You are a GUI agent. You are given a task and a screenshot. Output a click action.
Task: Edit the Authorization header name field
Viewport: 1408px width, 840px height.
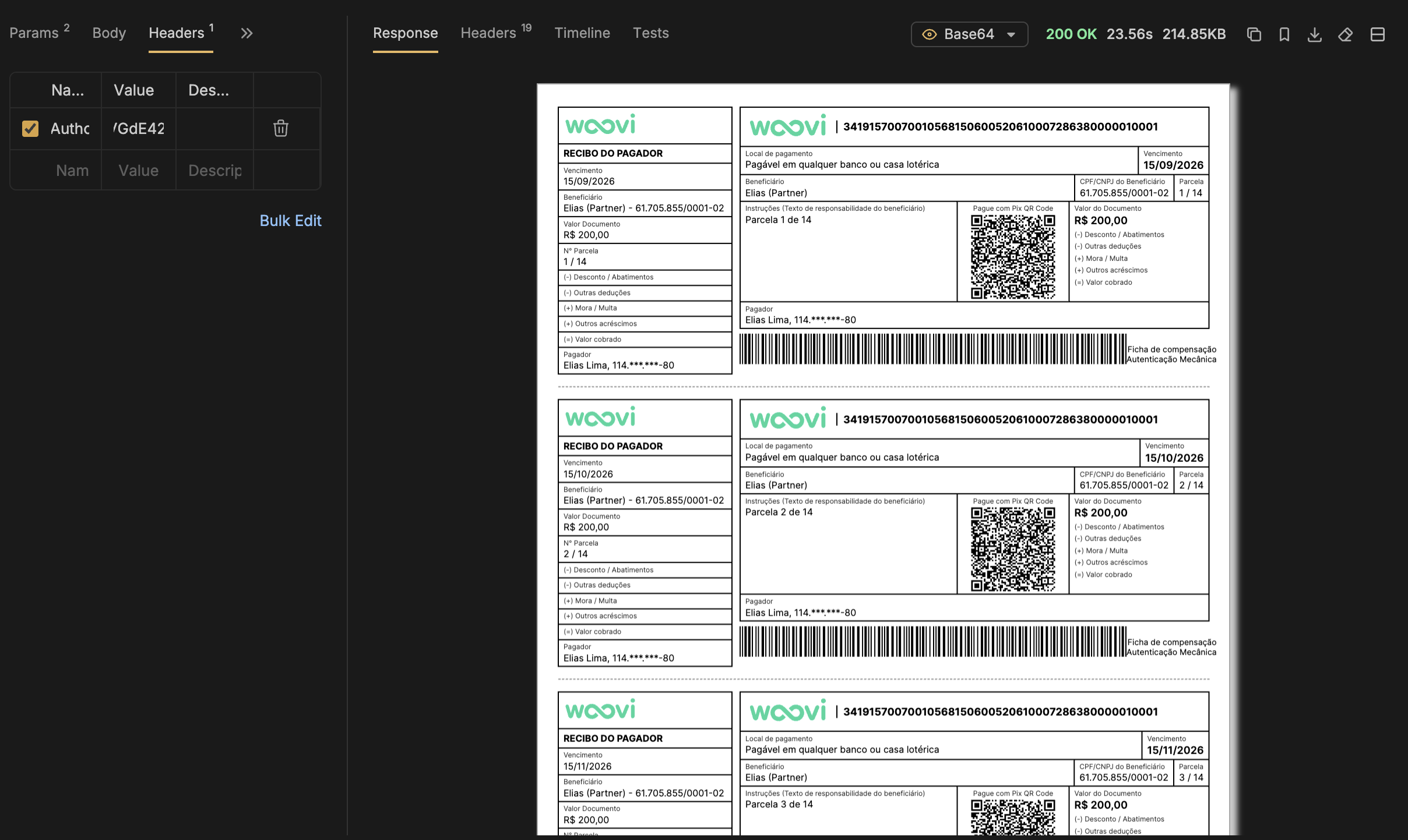coord(70,129)
